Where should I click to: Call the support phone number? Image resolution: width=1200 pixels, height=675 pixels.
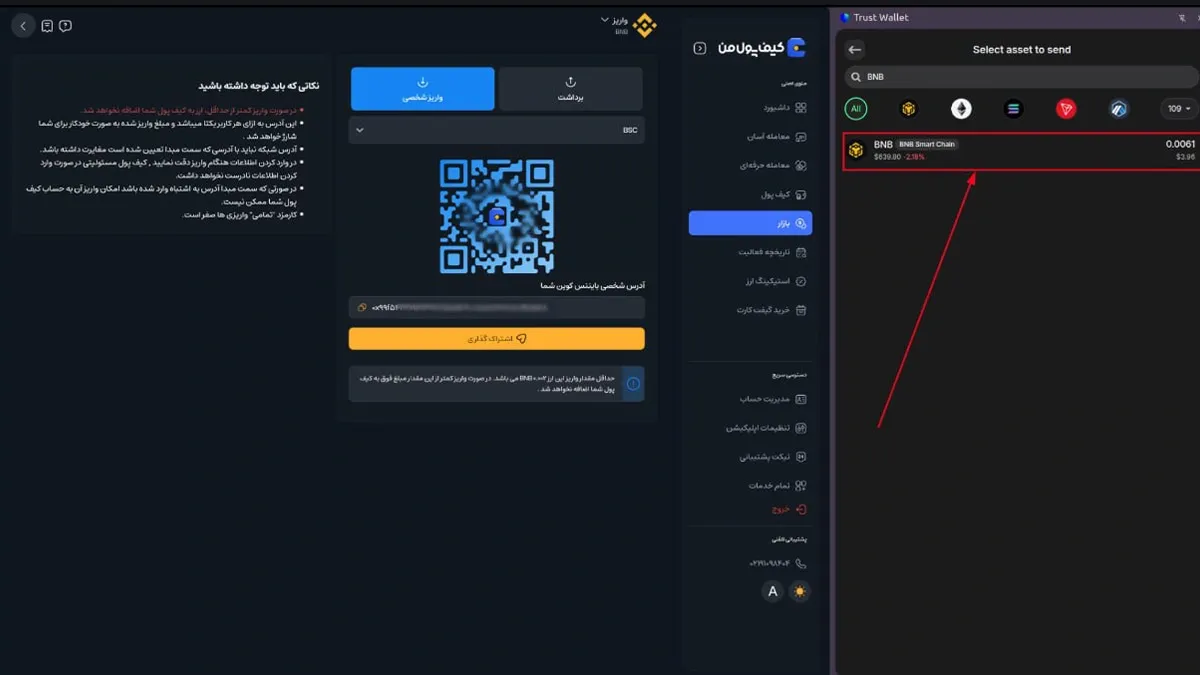[x=777, y=564]
